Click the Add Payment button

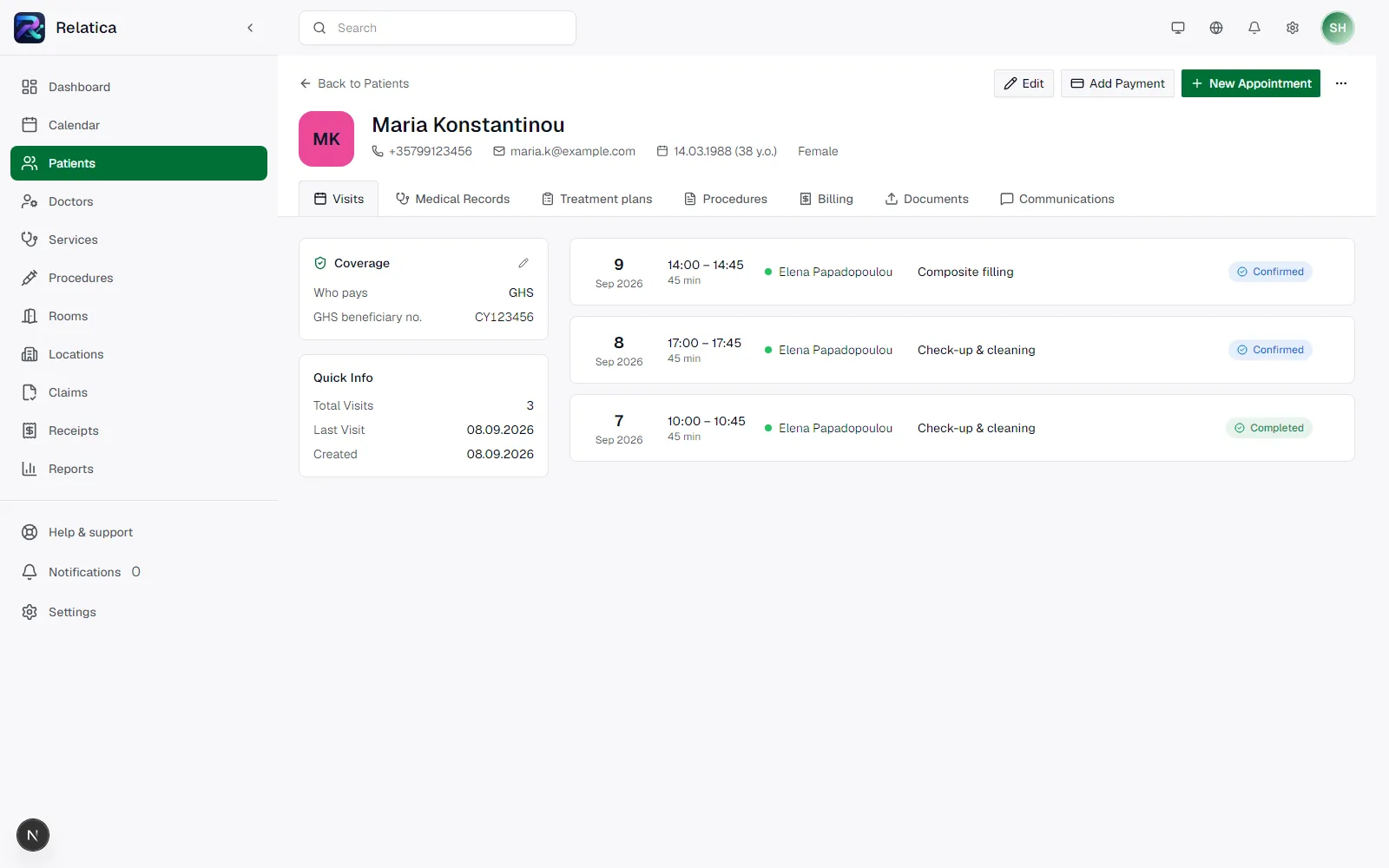[1117, 83]
